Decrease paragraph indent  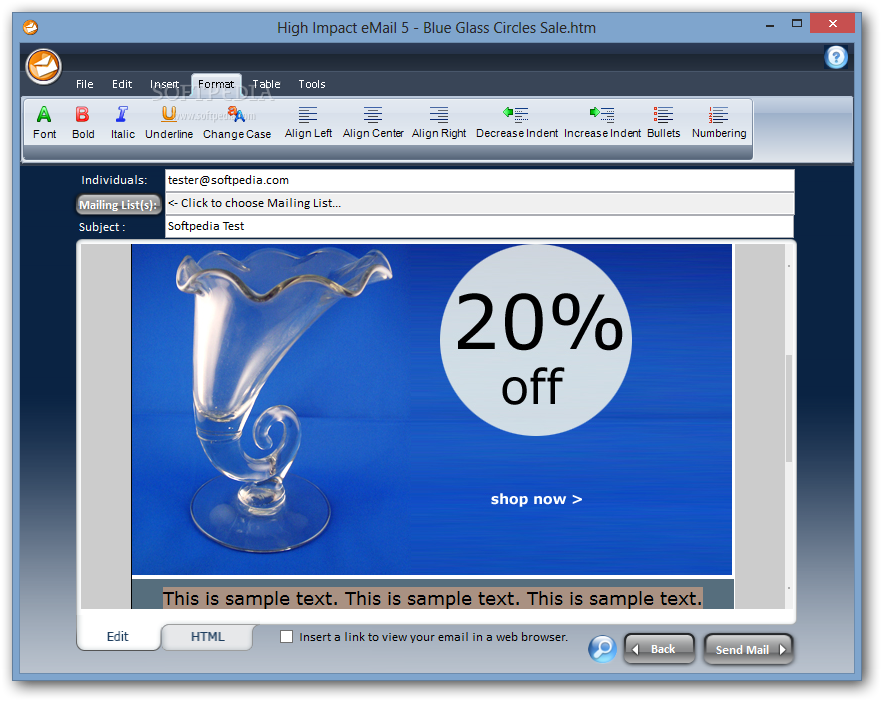click(x=516, y=122)
